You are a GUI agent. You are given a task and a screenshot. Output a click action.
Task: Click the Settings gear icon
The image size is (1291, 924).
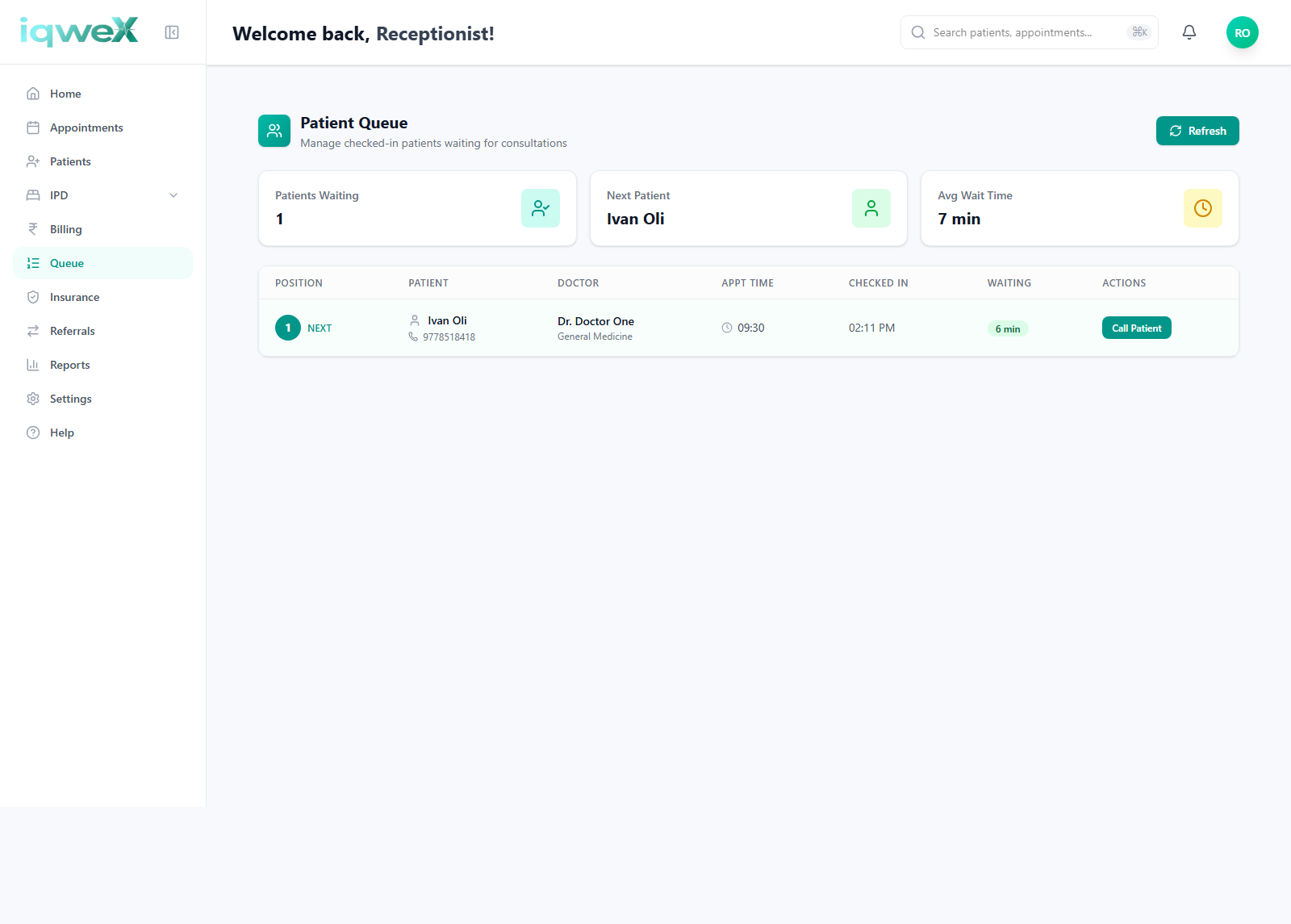pos(33,399)
